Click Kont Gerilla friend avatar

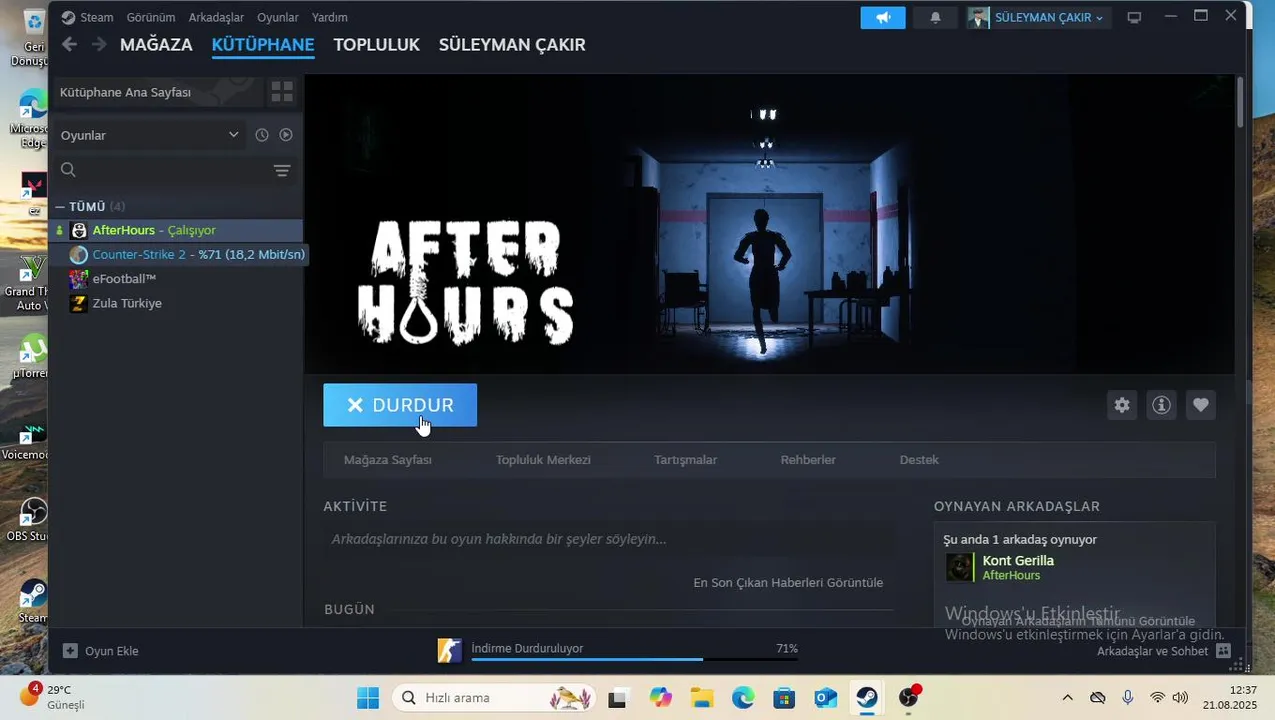(960, 567)
